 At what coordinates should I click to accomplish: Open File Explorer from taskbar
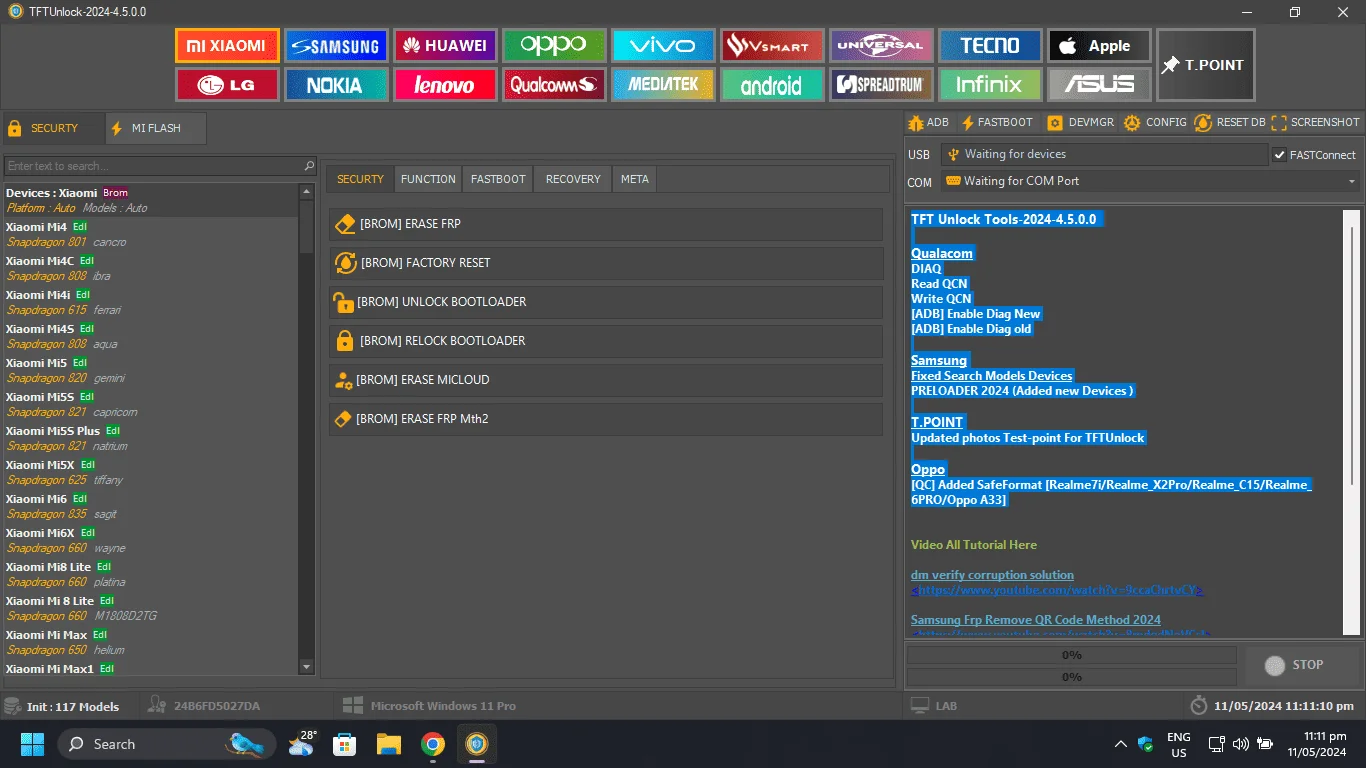[388, 744]
